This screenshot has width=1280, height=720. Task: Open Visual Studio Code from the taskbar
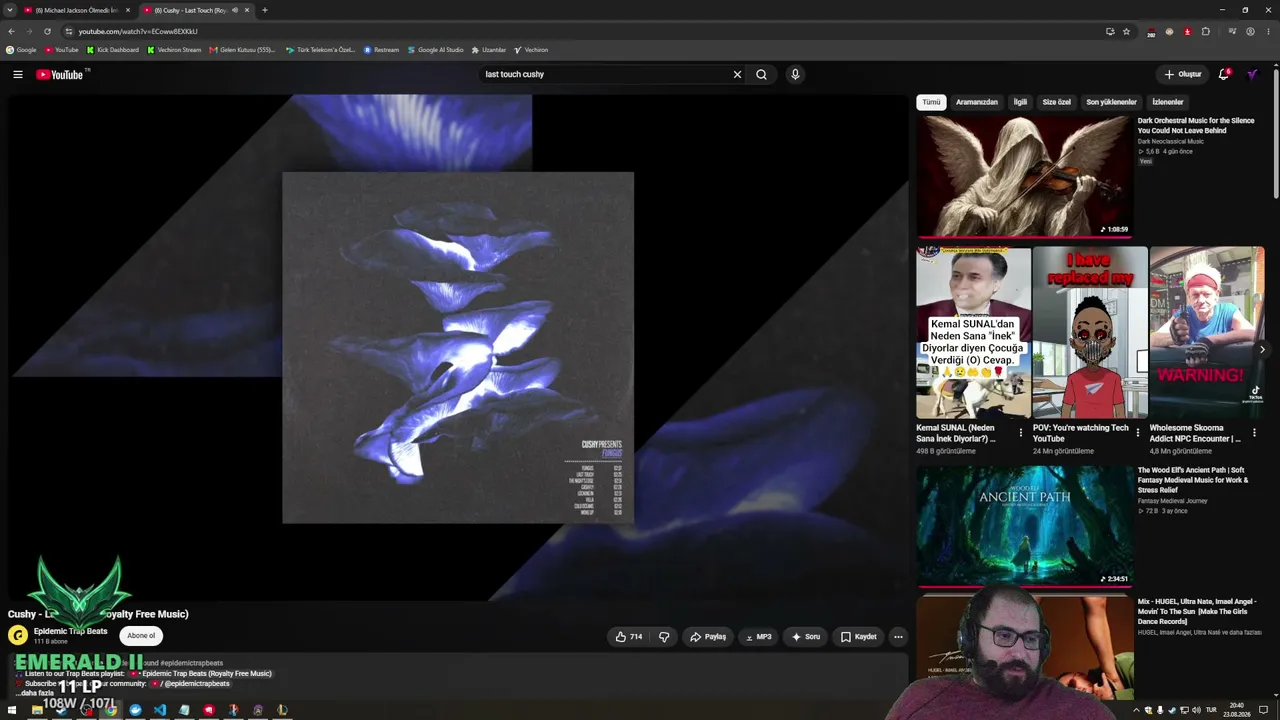(x=160, y=710)
